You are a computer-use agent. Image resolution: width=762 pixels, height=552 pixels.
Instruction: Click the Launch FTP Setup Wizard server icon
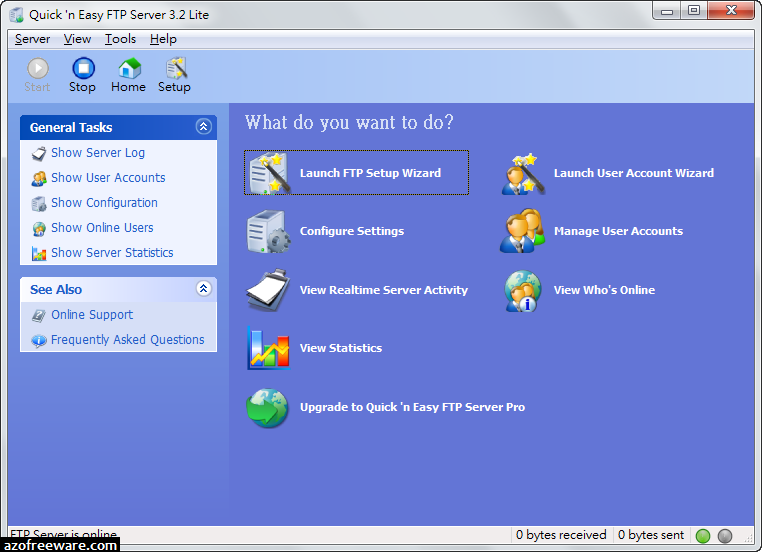tap(268, 173)
